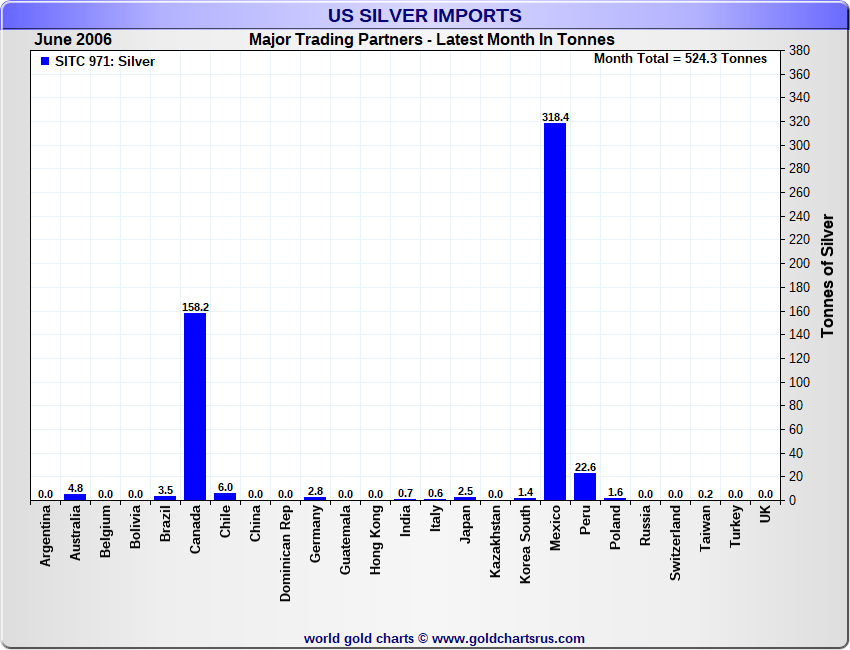The width and height of the screenshot is (850, 650).
Task: Click the Switzerland axis label
Action: point(675,543)
